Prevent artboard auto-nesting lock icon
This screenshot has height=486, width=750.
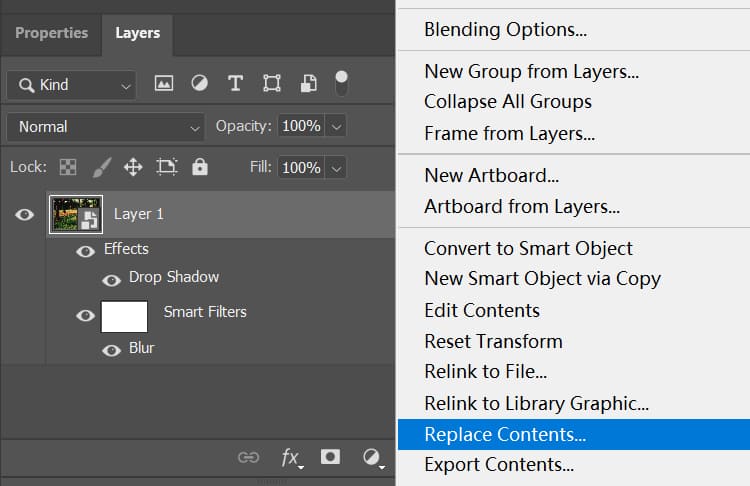pyautogui.click(x=166, y=167)
